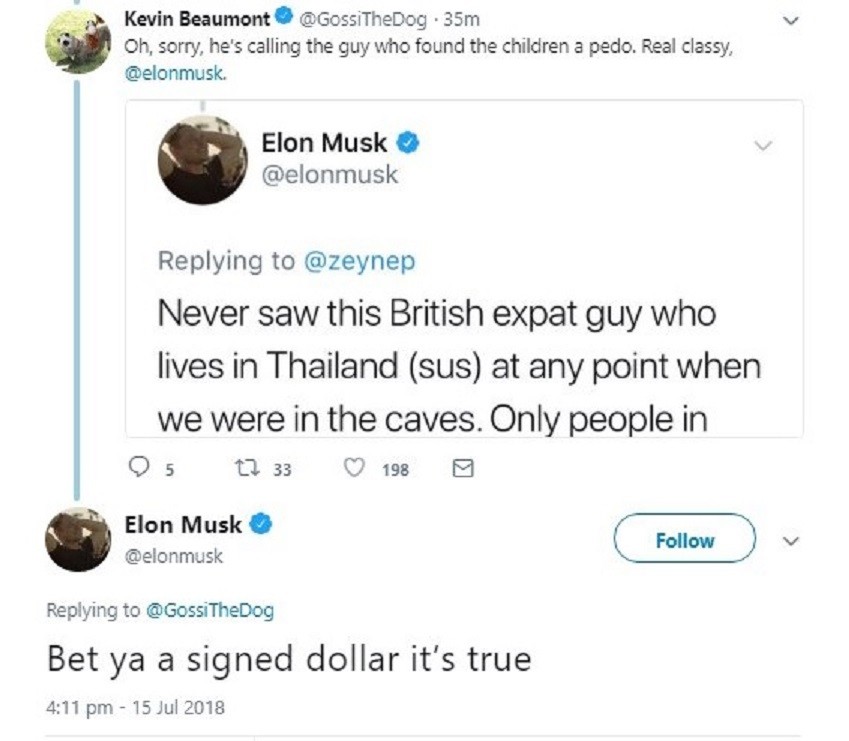
Task: Open Elon Musk avatar beside Follow button
Action: [x=79, y=540]
